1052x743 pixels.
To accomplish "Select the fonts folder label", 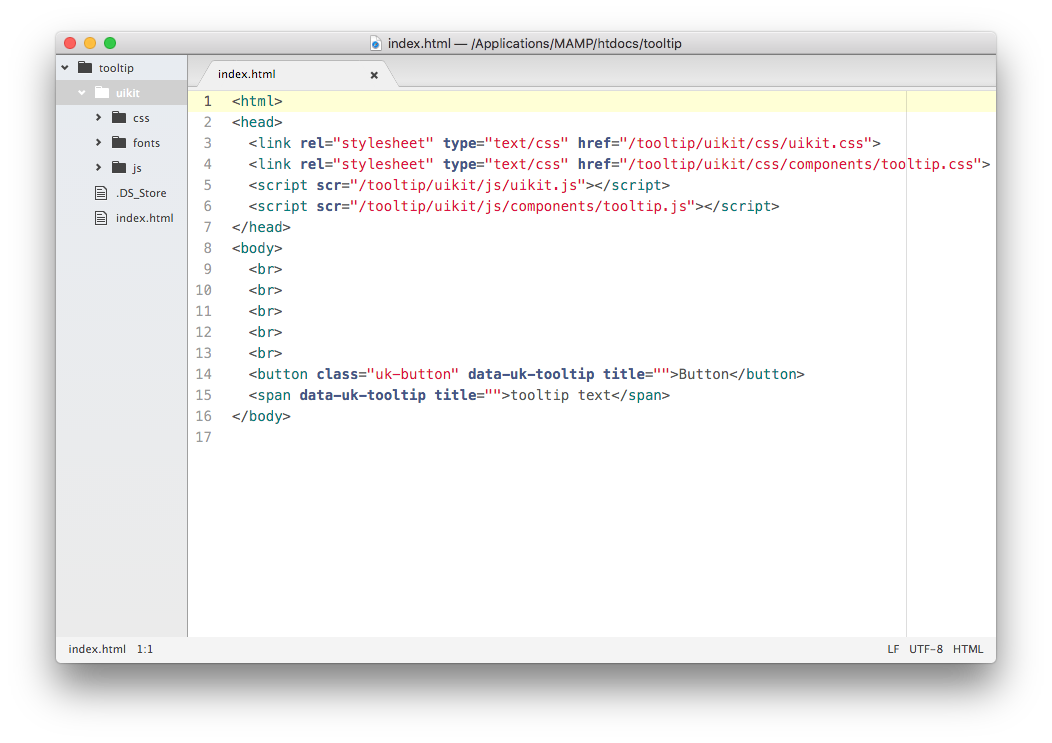I will click(x=146, y=143).
